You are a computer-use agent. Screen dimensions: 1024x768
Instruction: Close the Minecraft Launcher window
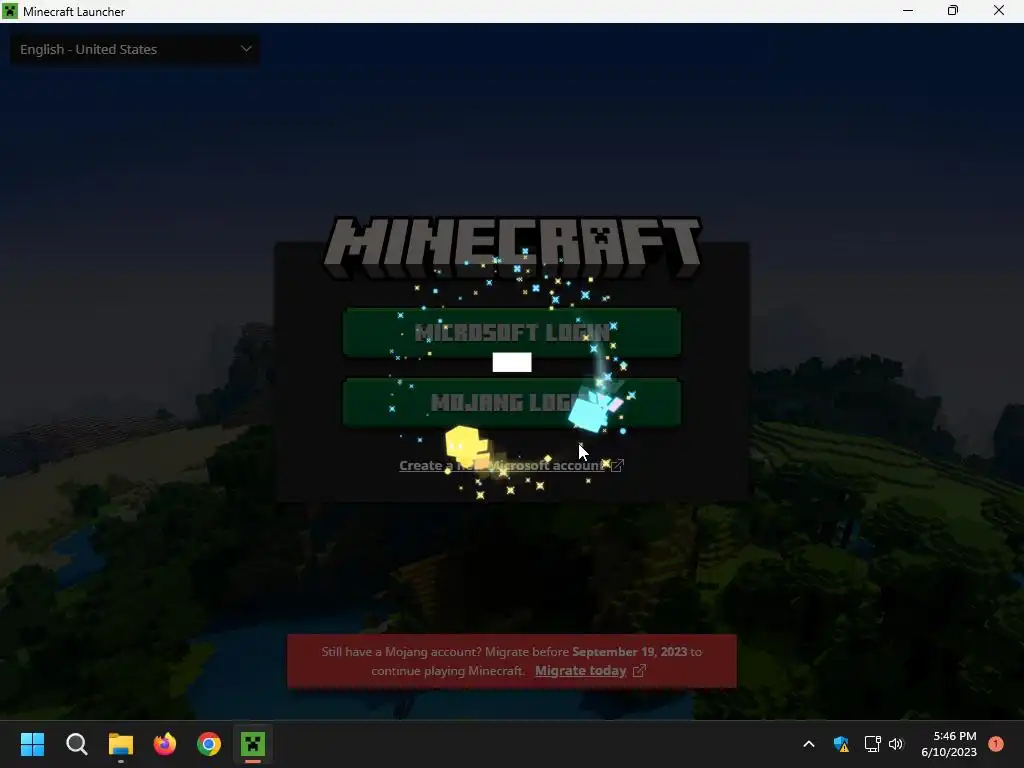pos(999,10)
